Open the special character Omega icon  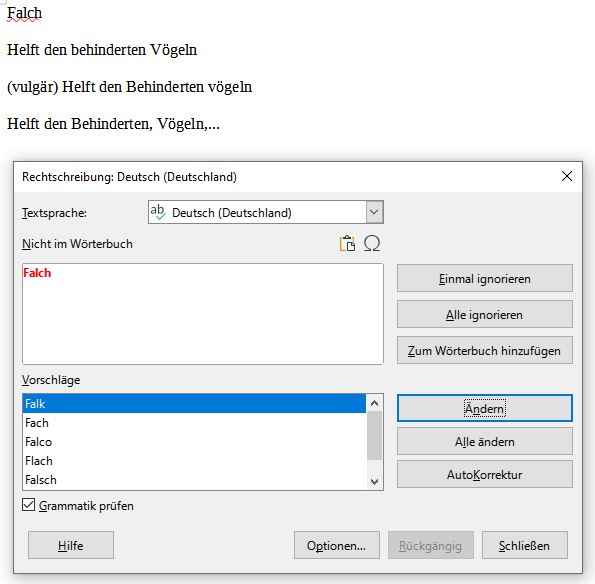click(371, 243)
